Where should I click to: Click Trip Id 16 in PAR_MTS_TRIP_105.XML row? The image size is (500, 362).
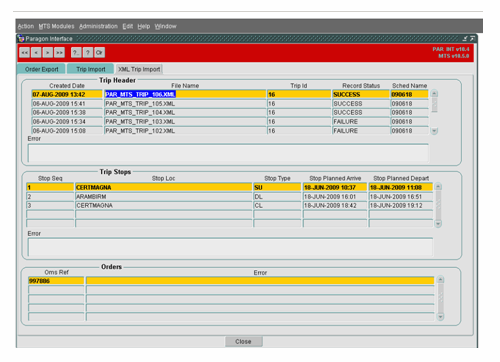(x=299, y=104)
